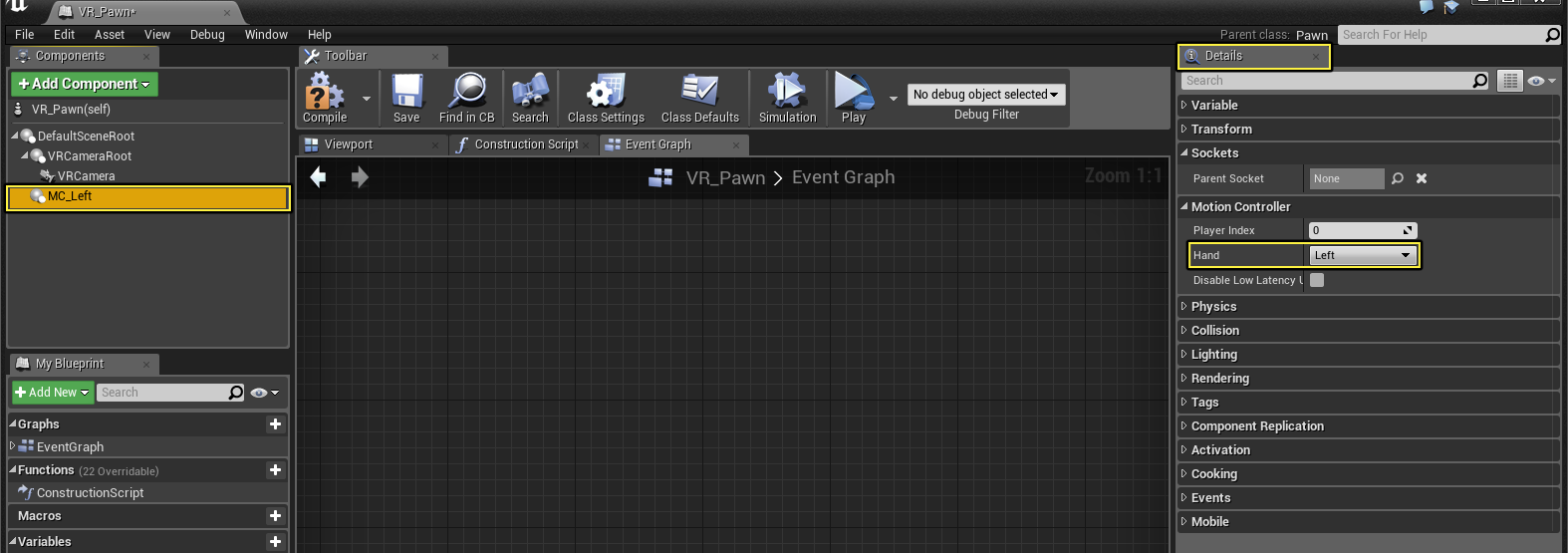Toggle Details property matrix grid view

point(1510,81)
